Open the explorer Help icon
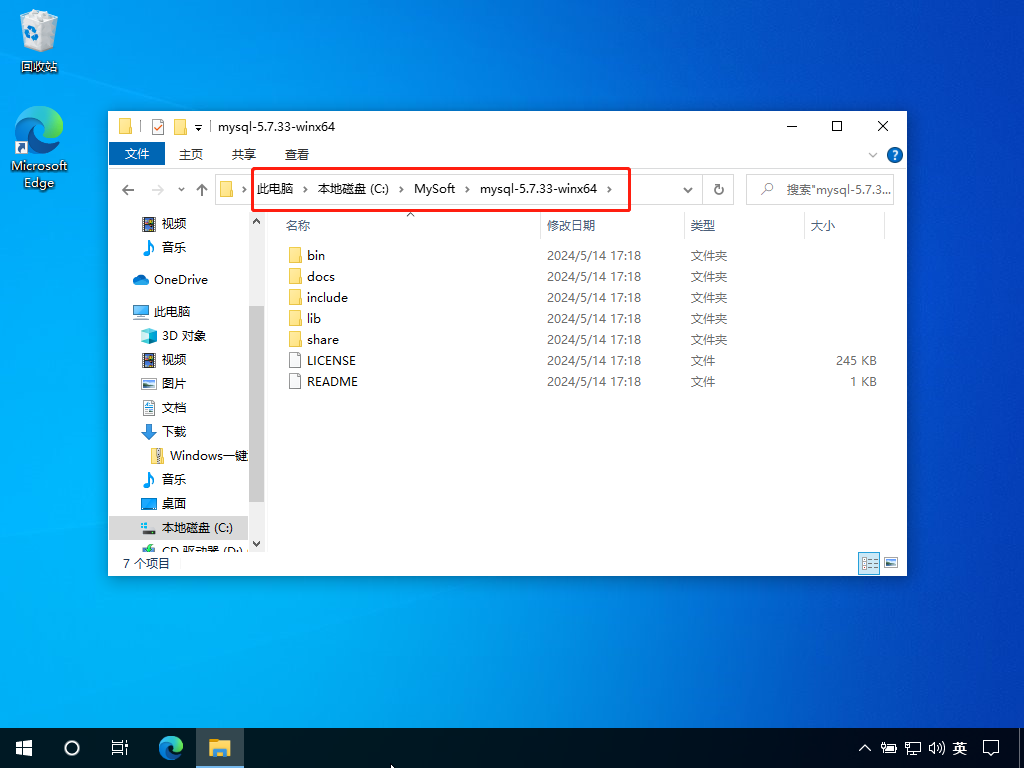Screen dimensions: 1024x768 [x=895, y=155]
